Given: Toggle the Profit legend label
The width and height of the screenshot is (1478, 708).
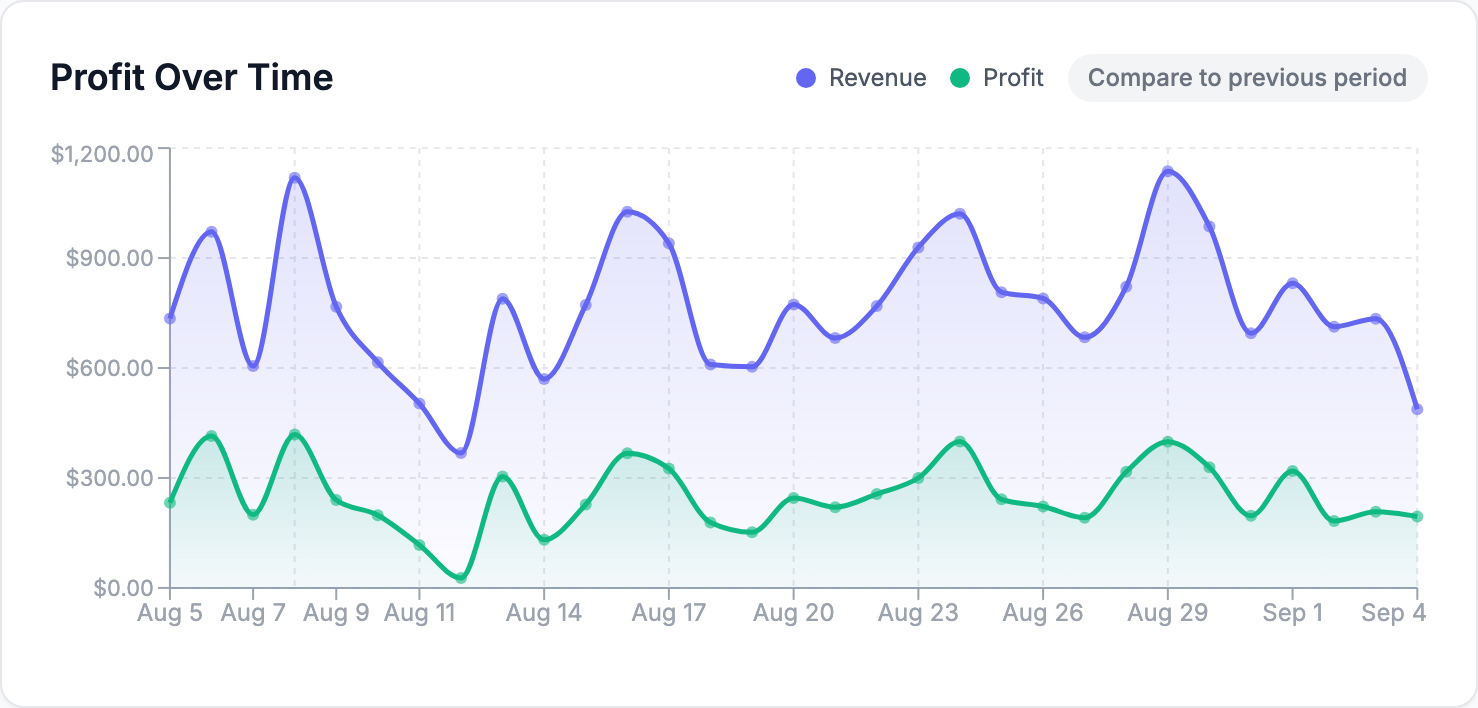Looking at the screenshot, I should [x=1013, y=78].
